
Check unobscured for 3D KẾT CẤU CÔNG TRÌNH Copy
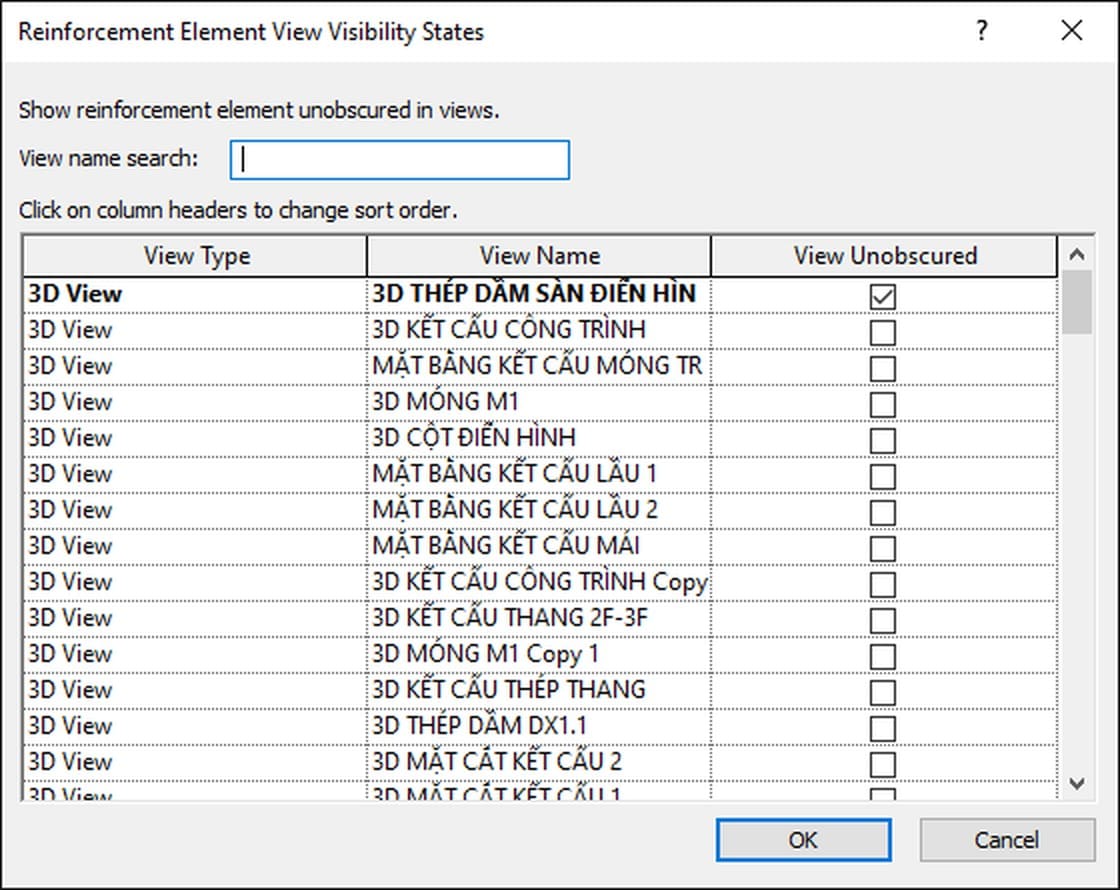pyautogui.click(x=883, y=584)
